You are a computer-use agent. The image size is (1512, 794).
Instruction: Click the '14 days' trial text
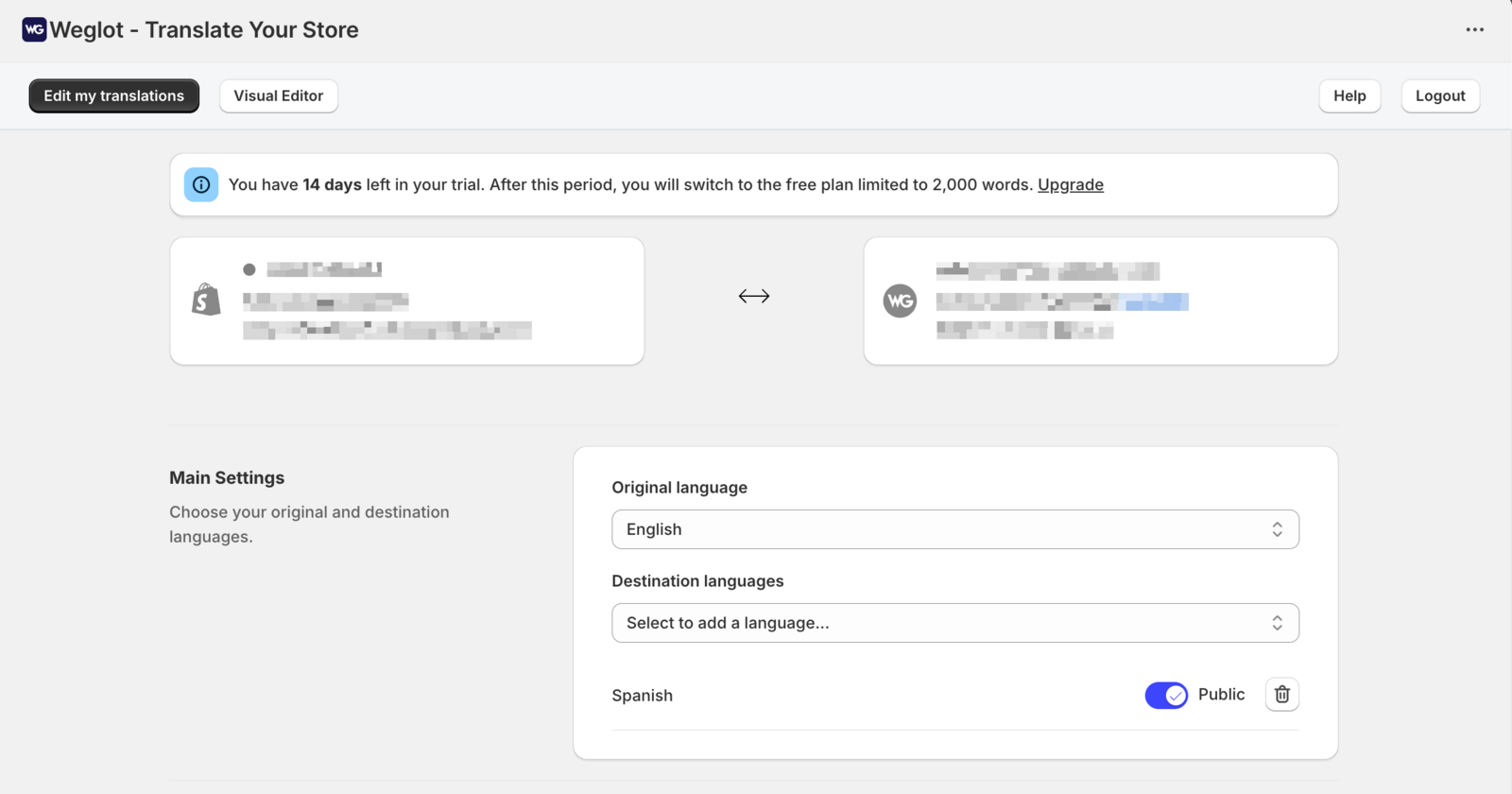(332, 184)
